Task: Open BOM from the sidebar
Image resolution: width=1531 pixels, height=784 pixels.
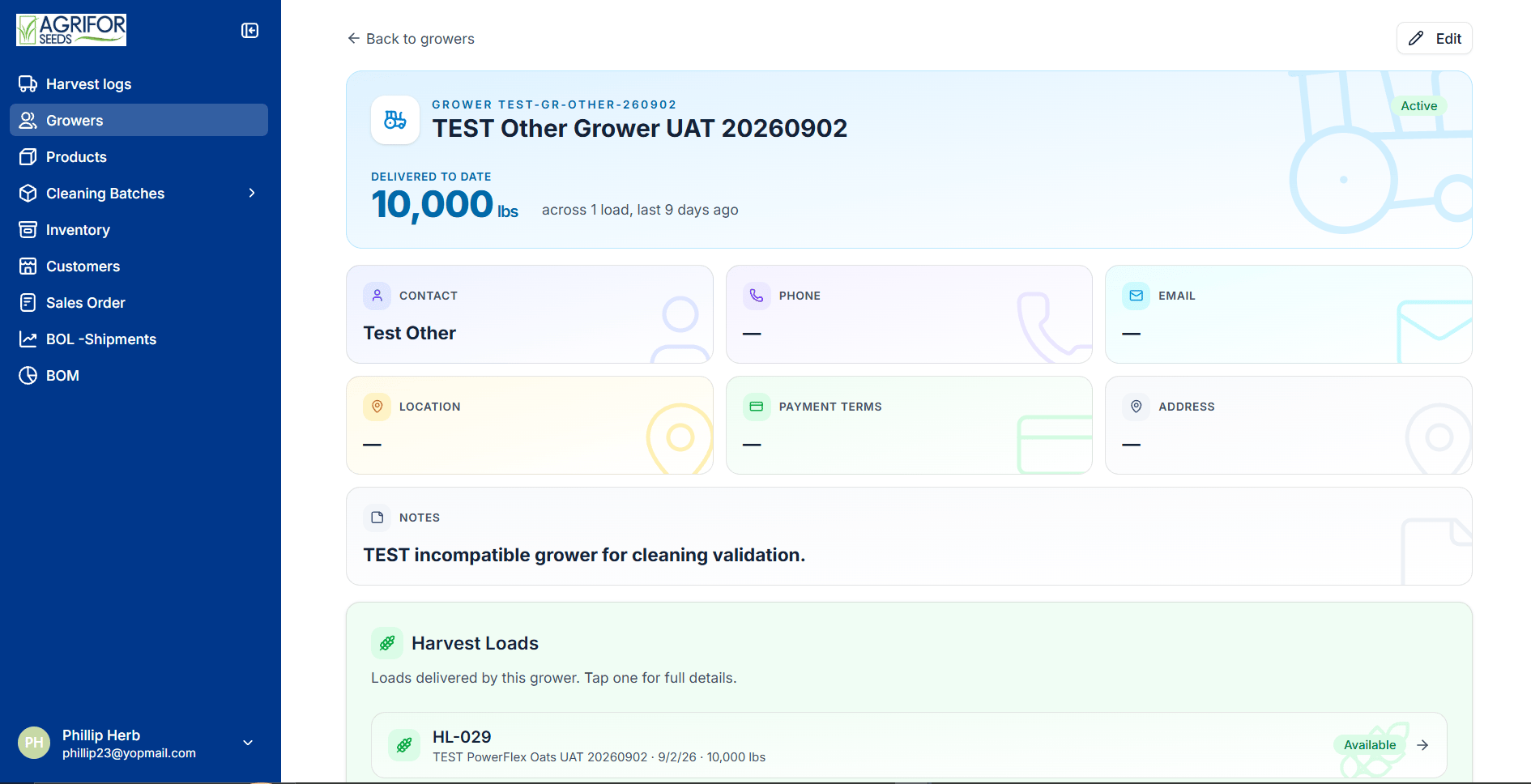Action: 139,376
